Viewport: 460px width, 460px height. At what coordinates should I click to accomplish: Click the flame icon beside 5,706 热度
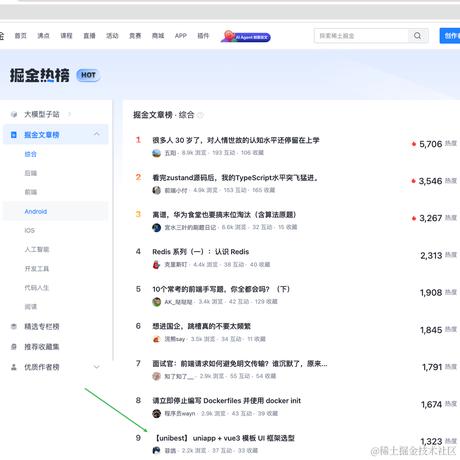coord(414,144)
